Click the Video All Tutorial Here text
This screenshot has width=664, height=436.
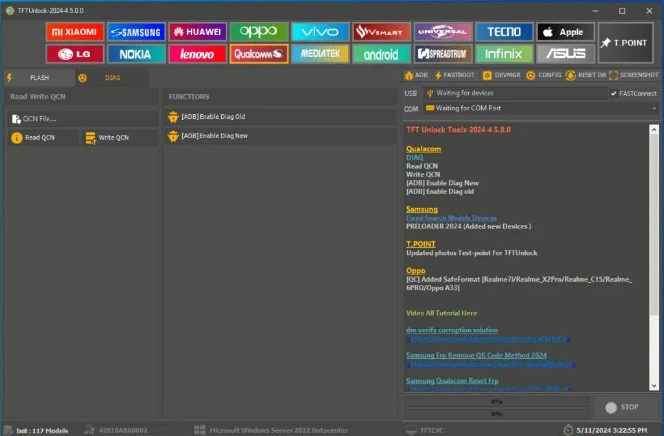click(x=441, y=313)
